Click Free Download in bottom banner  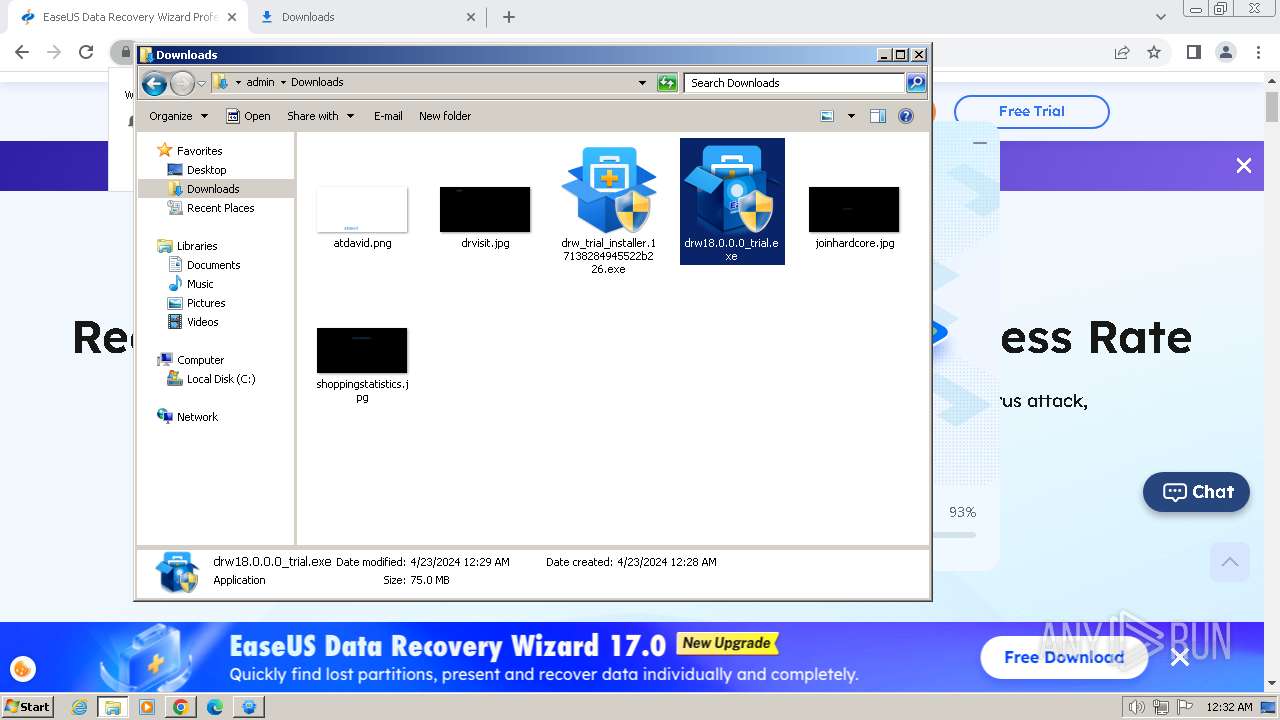(x=1064, y=657)
